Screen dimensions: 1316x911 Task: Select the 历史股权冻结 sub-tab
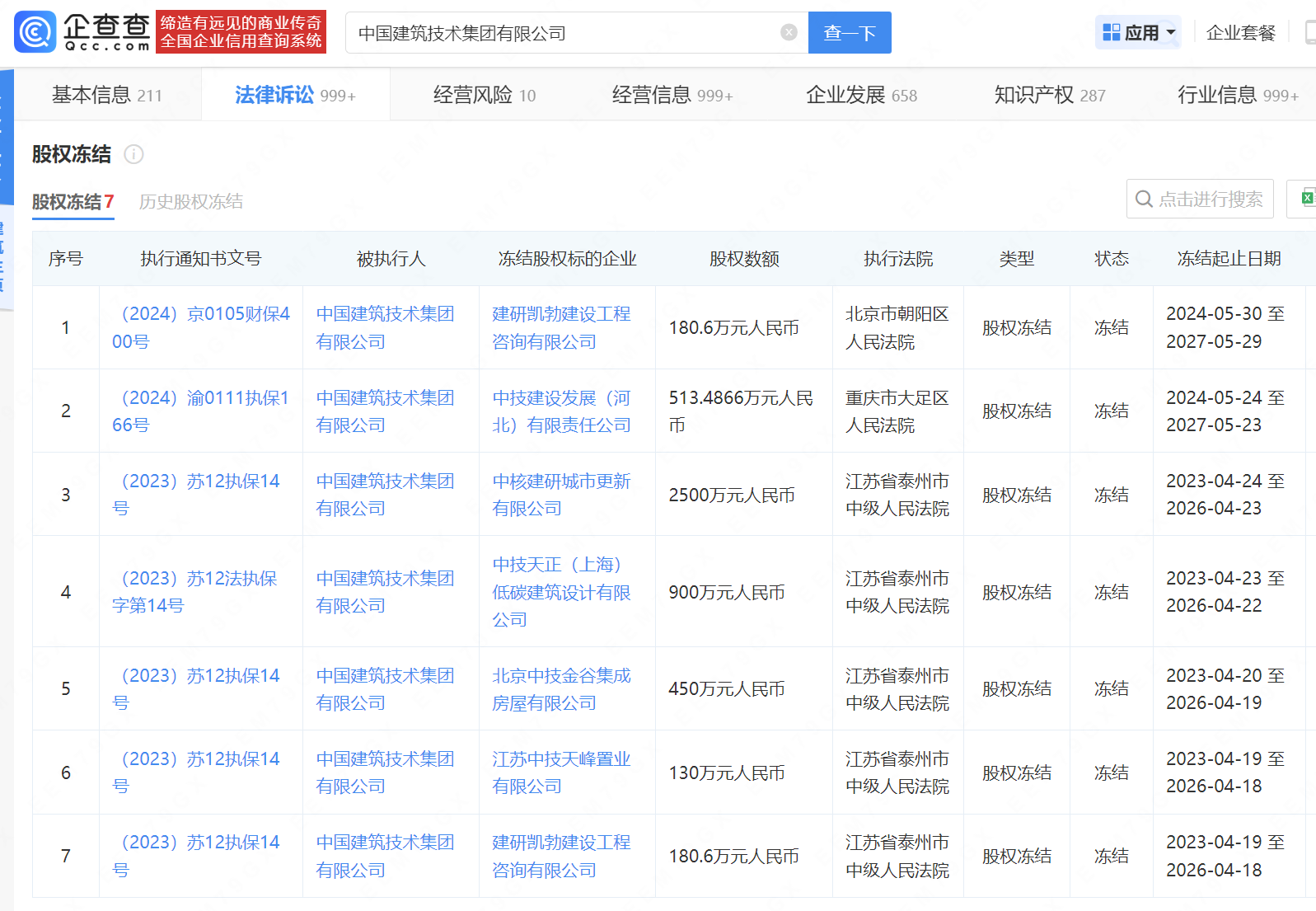[x=191, y=201]
